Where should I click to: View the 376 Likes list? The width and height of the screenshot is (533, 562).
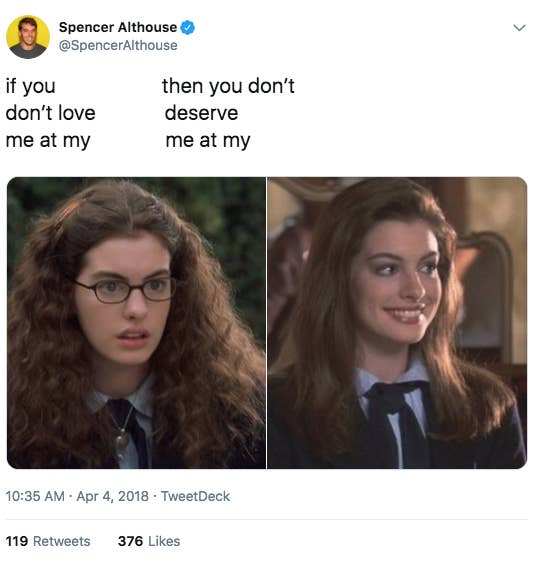[x=149, y=541]
